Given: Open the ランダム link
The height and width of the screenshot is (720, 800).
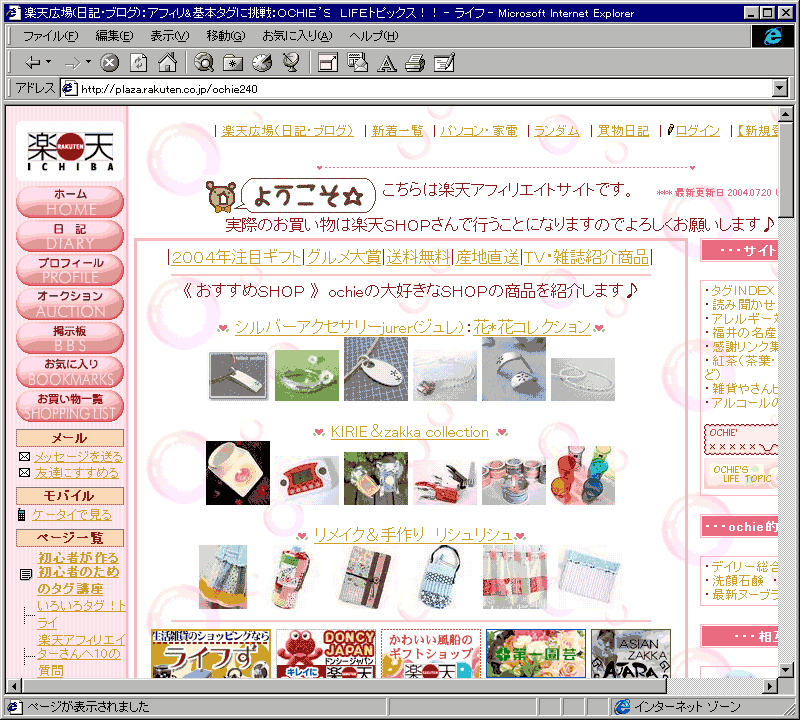Looking at the screenshot, I should click(557, 131).
